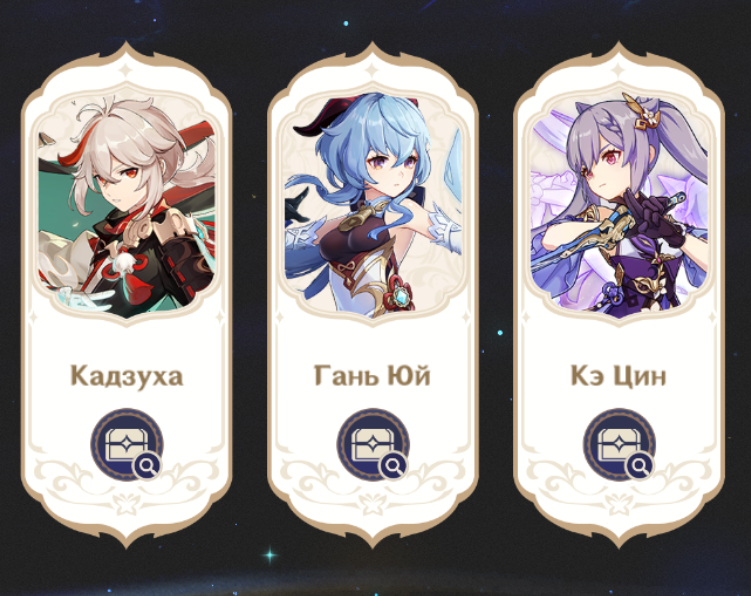Click the star ornament atop Кадзуха's card
Image resolution: width=751 pixels, height=596 pixels.
[126, 69]
